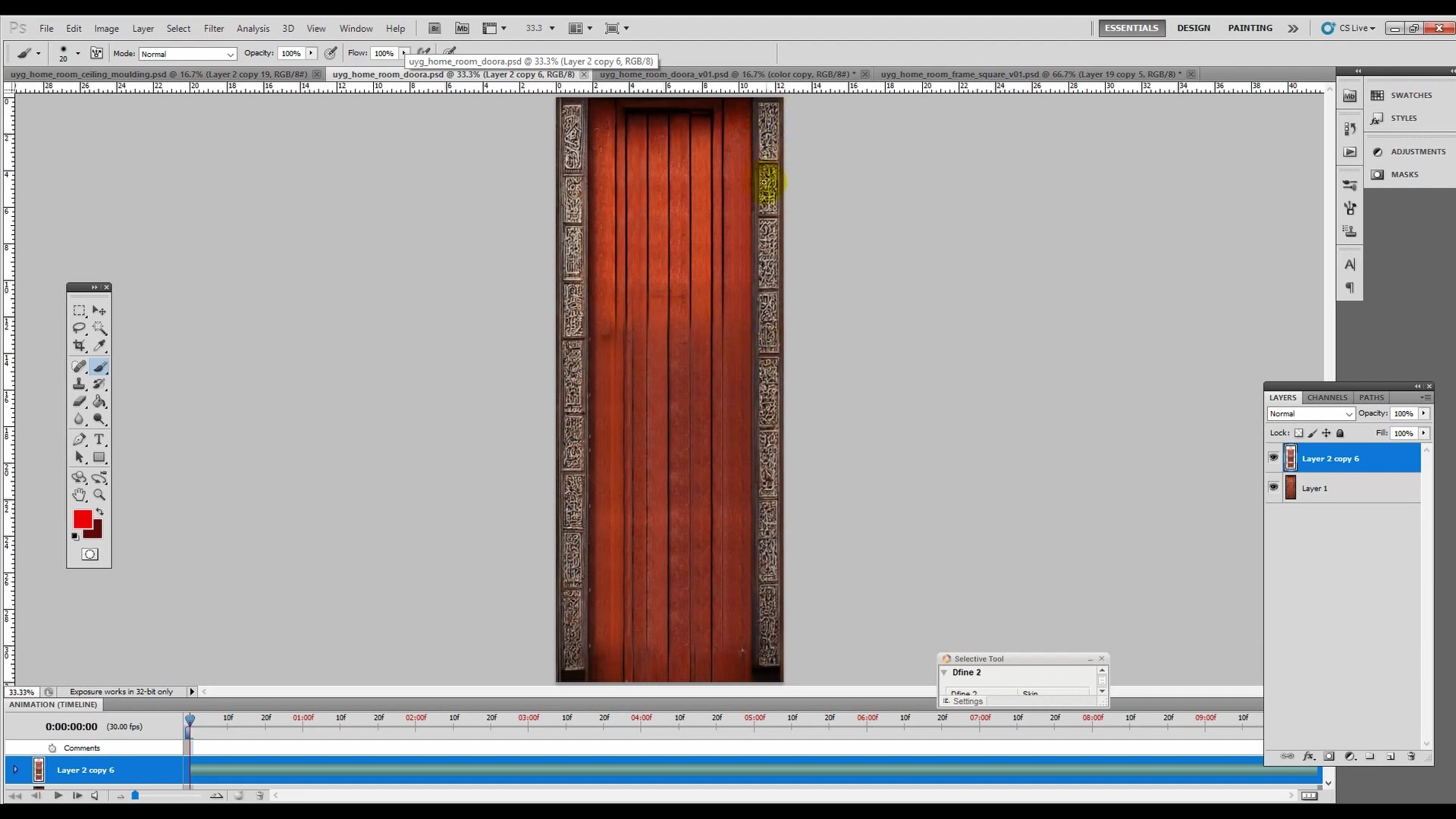Open Opacity slider arrow in options bar
Viewport: 1456px width, 819px height.
coord(311,53)
